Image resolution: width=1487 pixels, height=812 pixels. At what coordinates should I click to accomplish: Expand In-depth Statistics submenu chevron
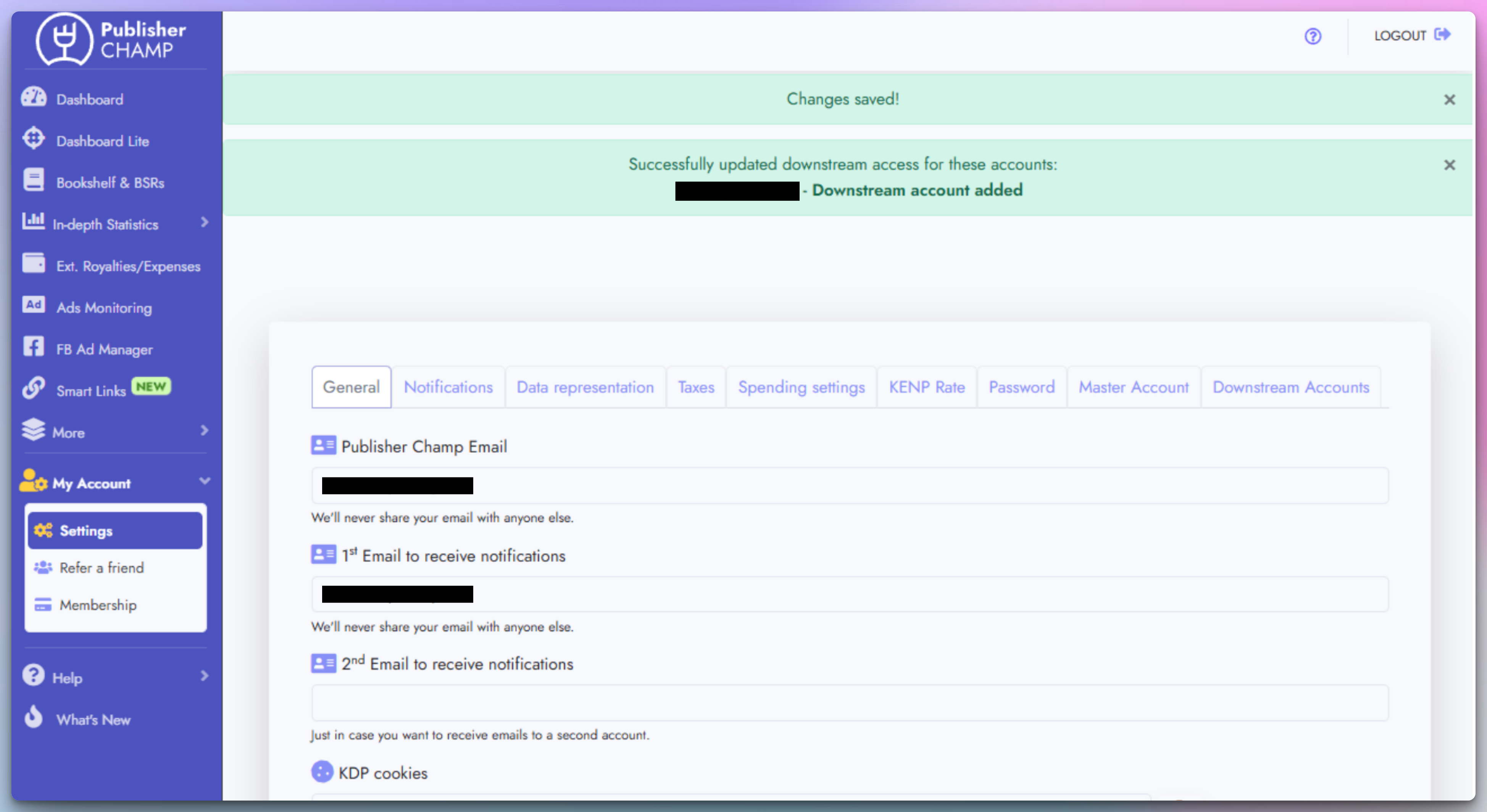coord(204,222)
